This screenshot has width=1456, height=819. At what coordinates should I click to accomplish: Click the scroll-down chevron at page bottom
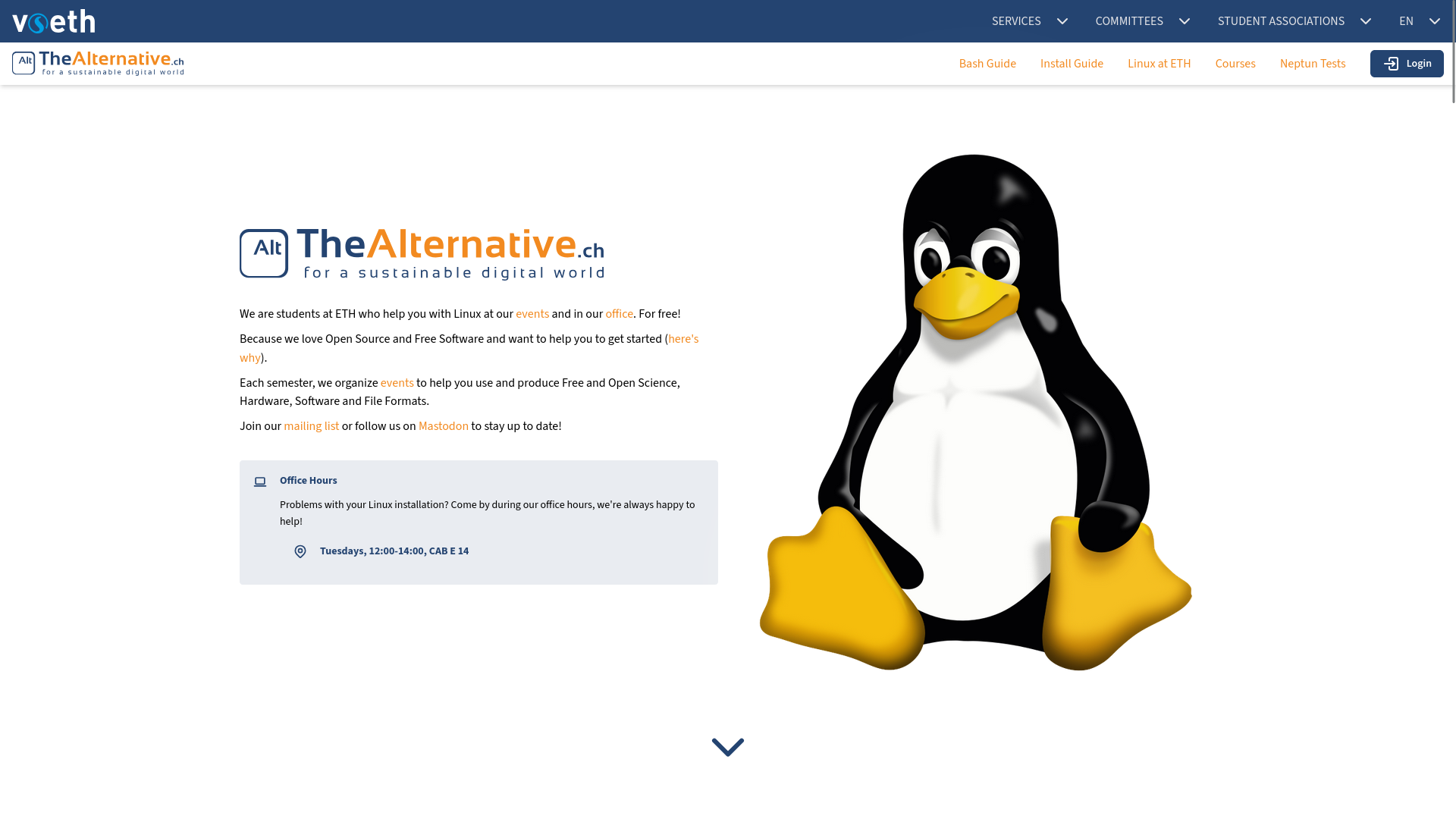pyautogui.click(x=727, y=747)
